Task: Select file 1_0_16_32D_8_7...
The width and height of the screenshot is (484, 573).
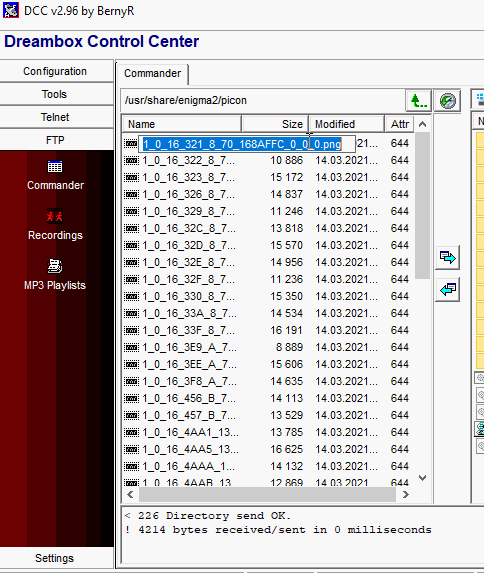Action: (189, 246)
